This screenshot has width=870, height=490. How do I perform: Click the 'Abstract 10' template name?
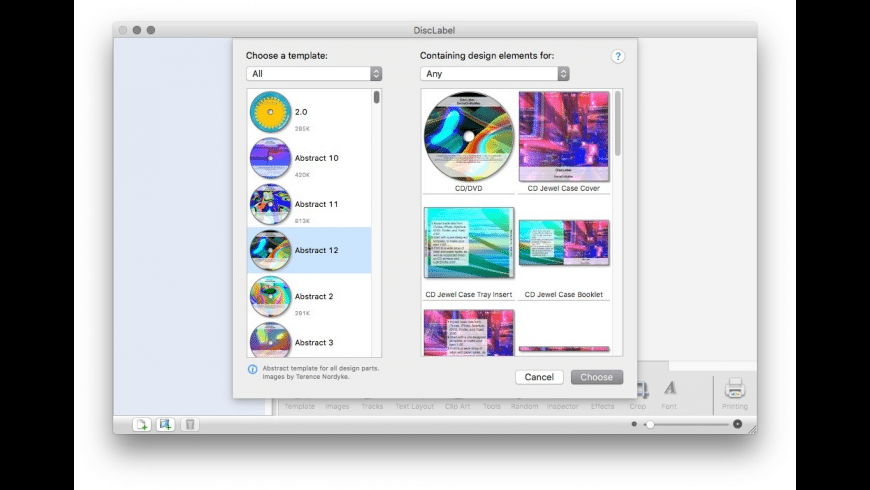coord(316,158)
